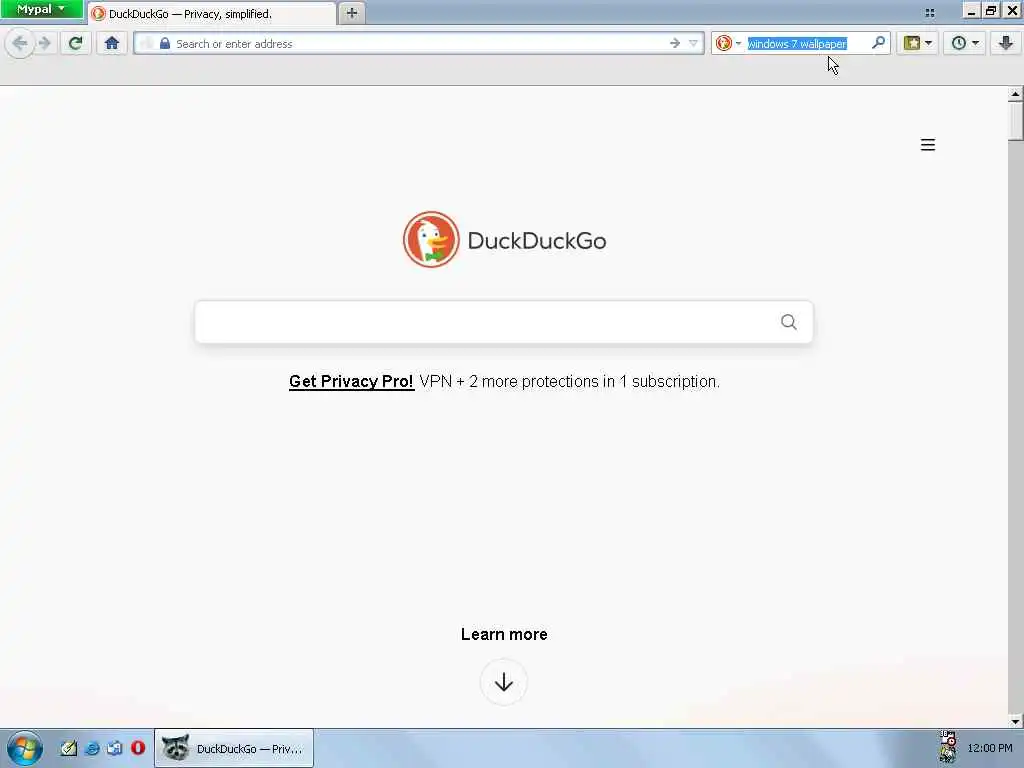1024x768 pixels.
Task: Click the page search magnifier button
Action: coord(788,322)
